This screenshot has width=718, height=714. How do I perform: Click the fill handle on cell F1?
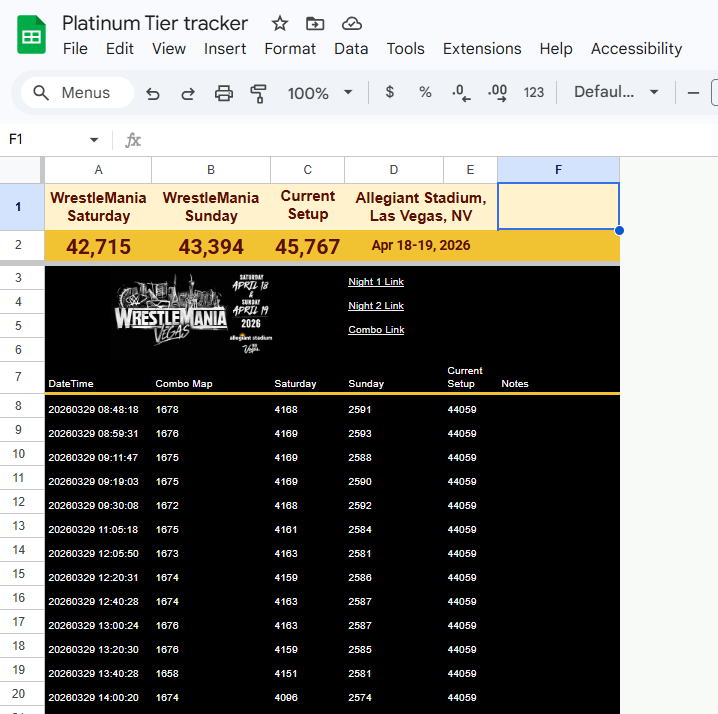[x=619, y=230]
